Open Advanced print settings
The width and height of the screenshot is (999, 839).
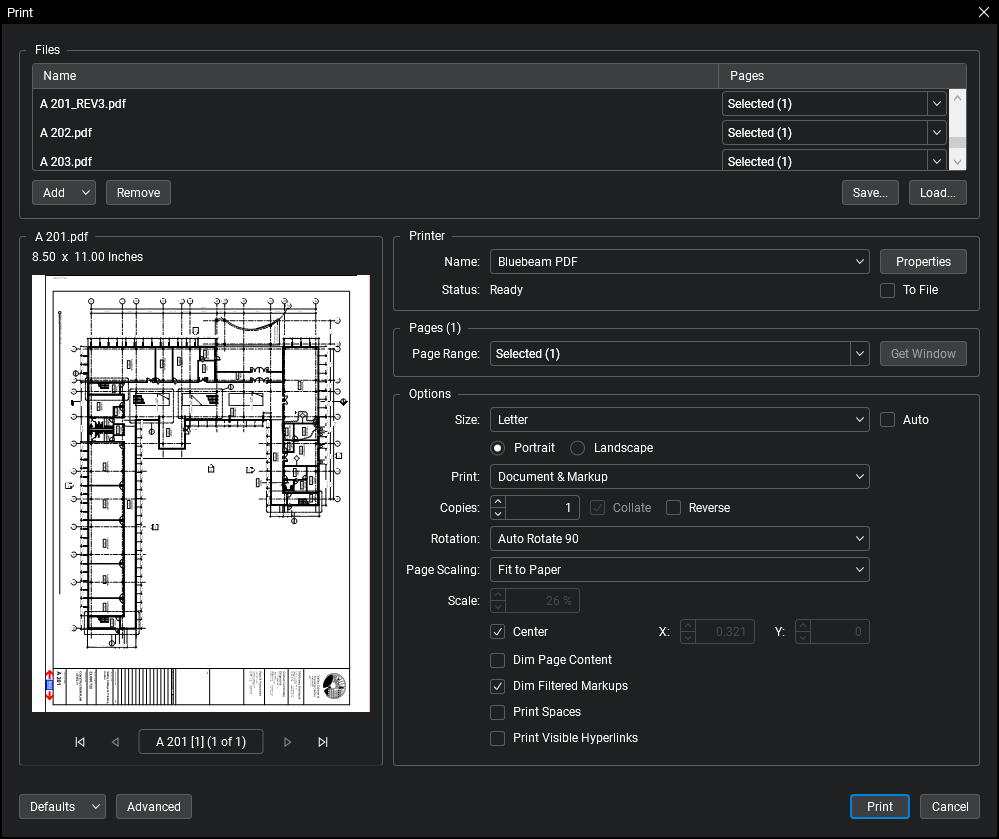[153, 807]
